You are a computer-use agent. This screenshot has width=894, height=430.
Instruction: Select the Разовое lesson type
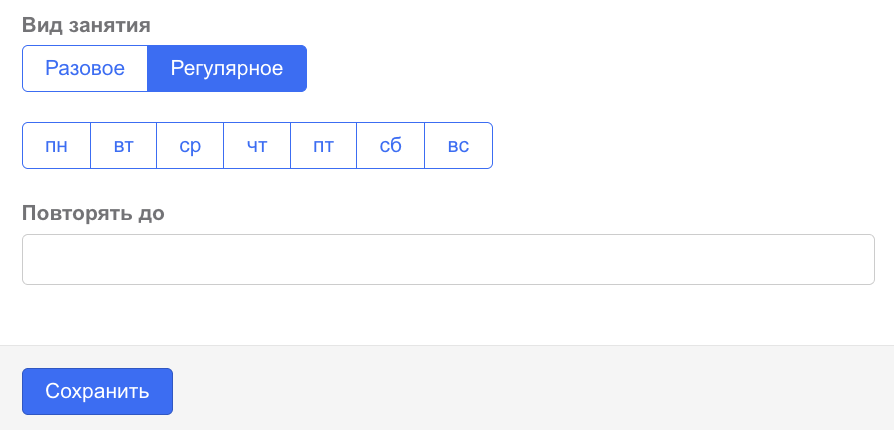(x=85, y=69)
